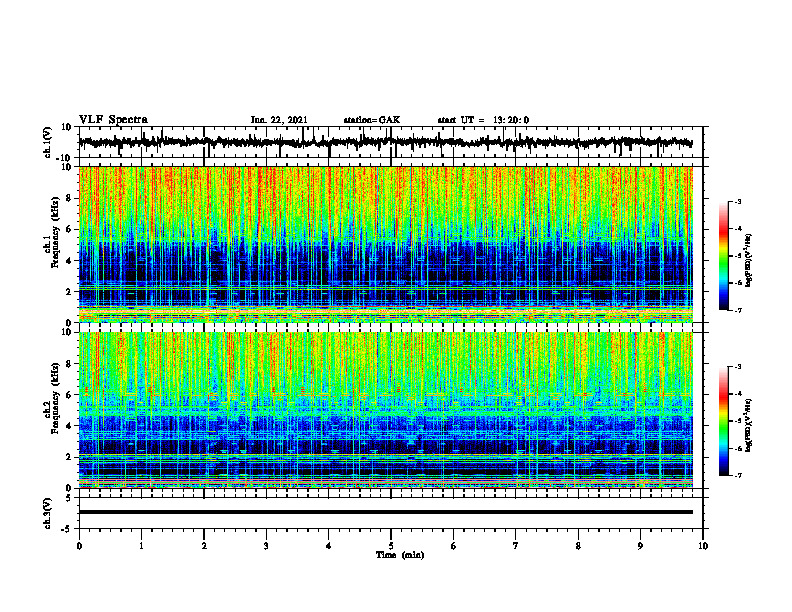Click the "-7" label on the ch.1 color bar
This screenshot has width=792, height=612.
(x=737, y=310)
